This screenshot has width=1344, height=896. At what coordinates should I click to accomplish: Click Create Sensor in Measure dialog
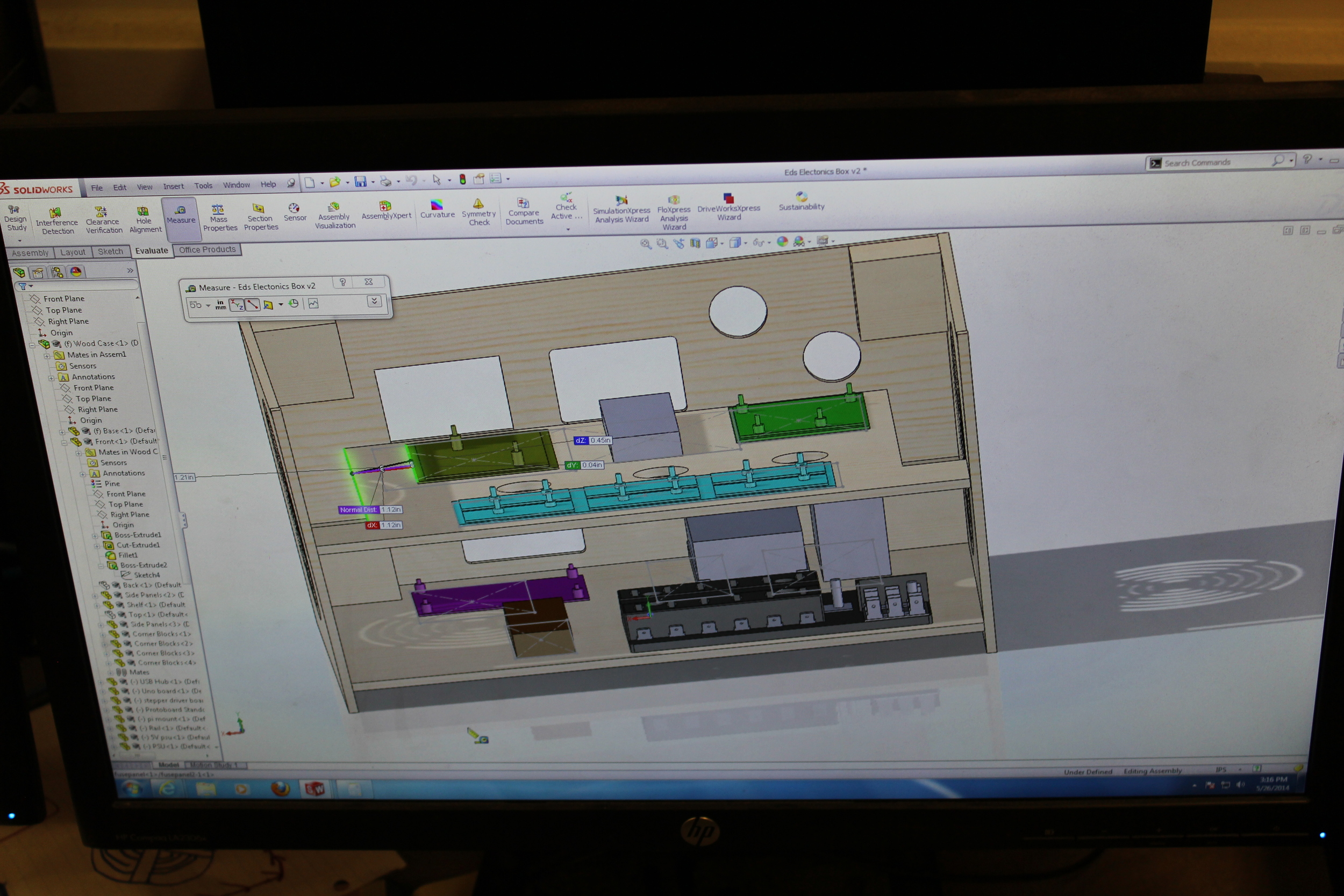pyautogui.click(x=313, y=304)
